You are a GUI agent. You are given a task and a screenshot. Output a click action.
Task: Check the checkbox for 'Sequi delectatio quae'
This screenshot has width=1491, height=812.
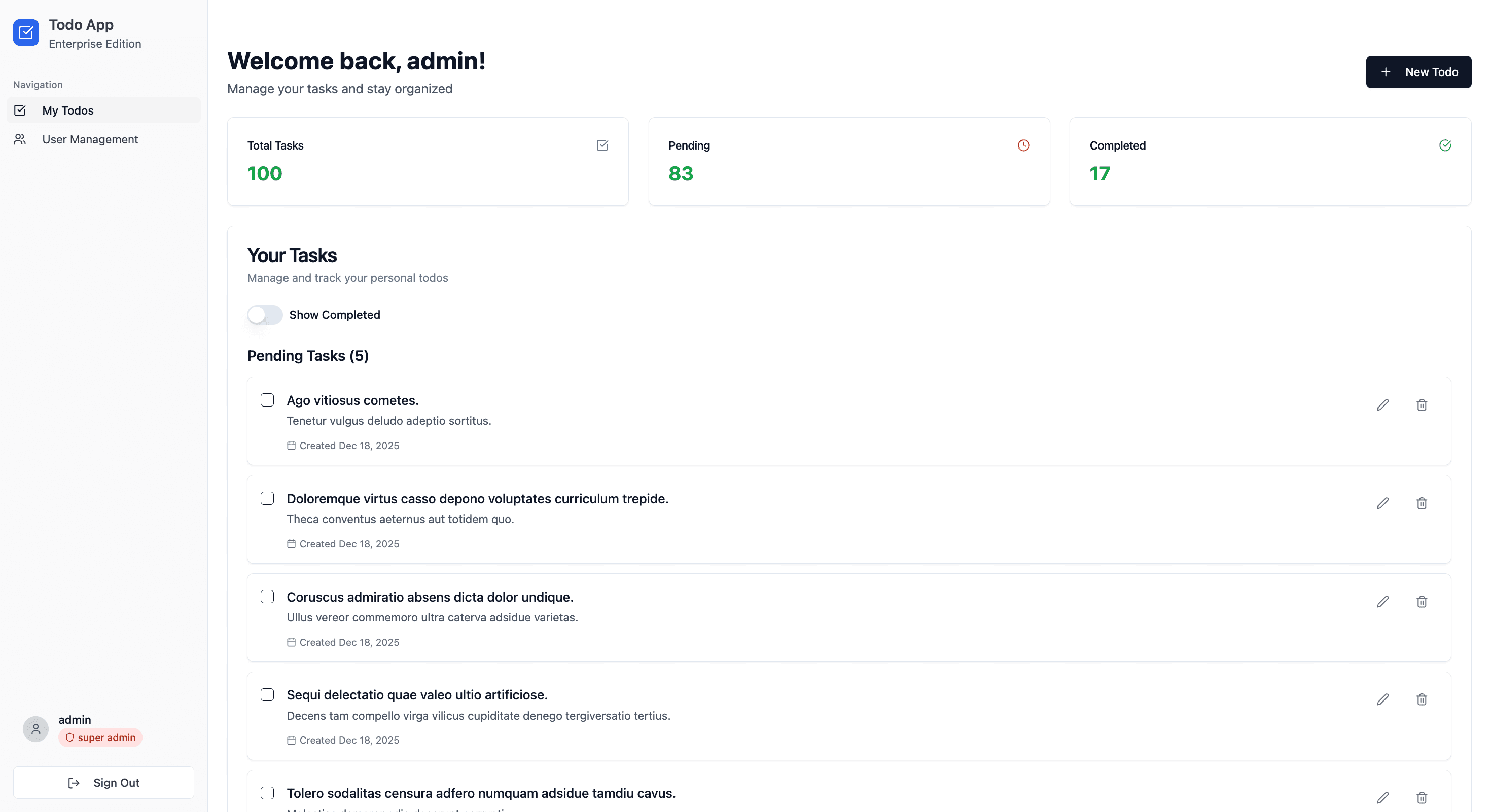[267, 694]
